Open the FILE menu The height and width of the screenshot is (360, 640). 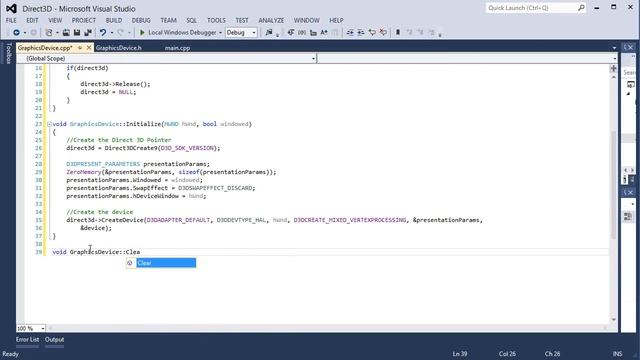pos(11,20)
